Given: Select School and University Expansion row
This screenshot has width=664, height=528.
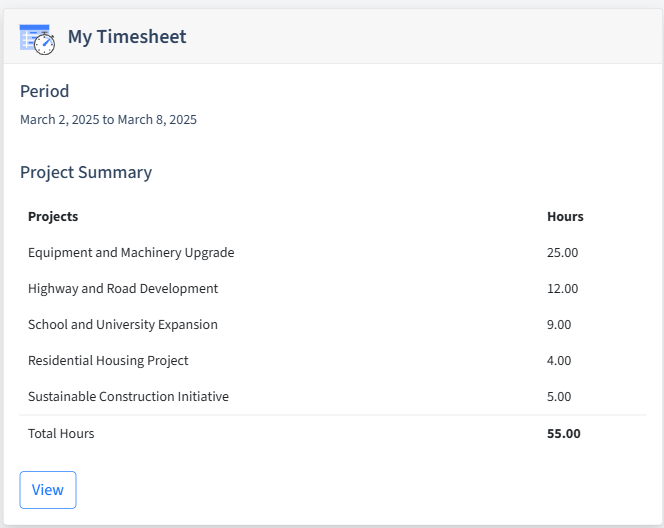Looking at the screenshot, I should click(333, 324).
